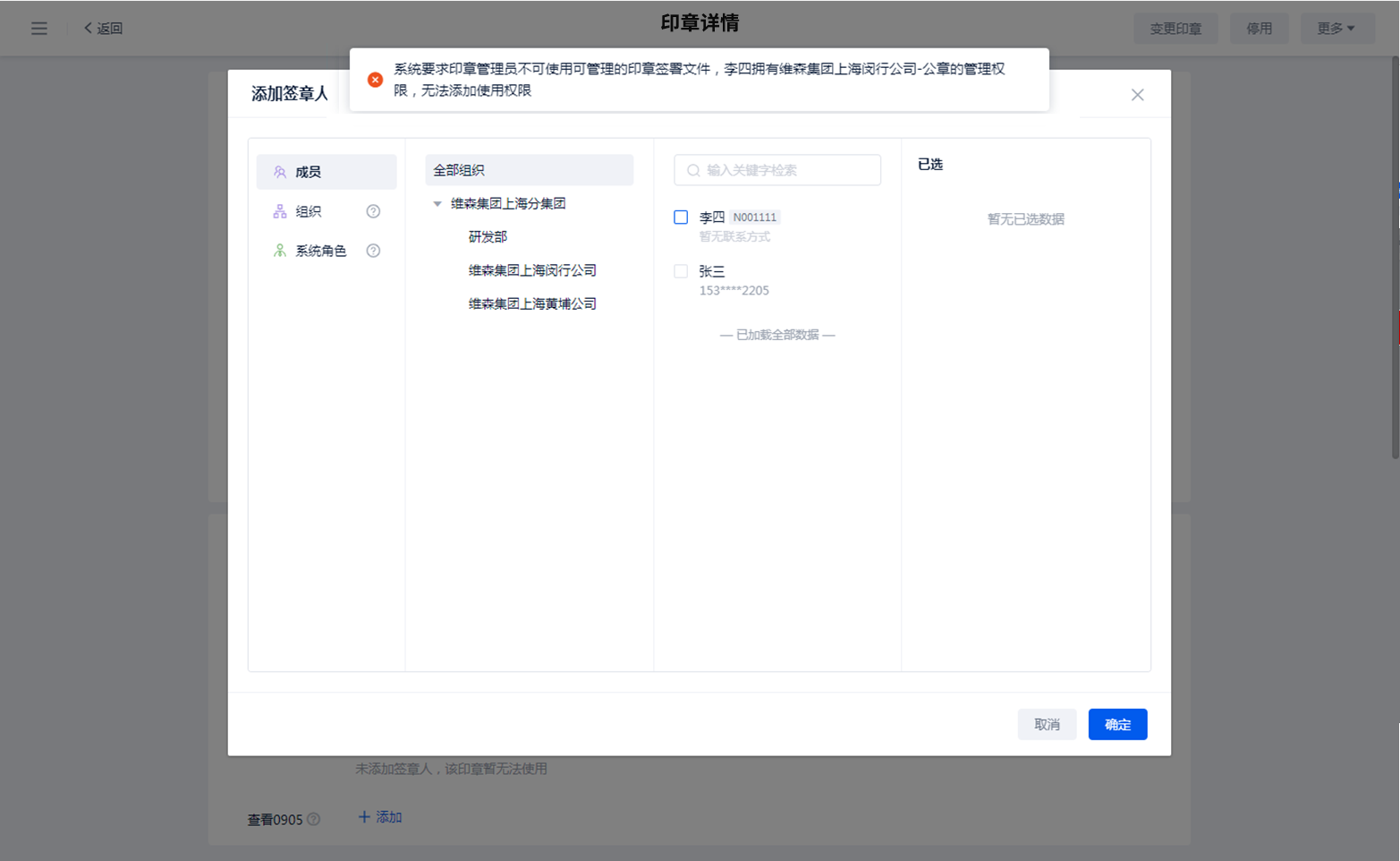
Task: Select 维森集团上海闵行公司 in the tree
Action: click(532, 270)
